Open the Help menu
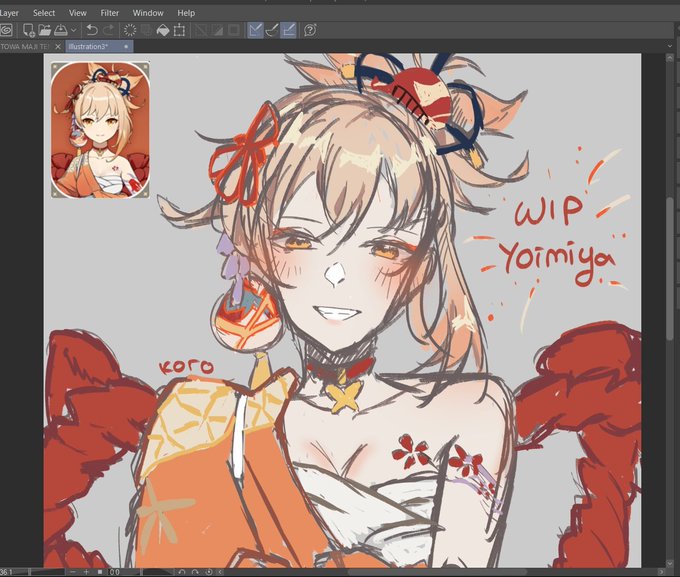This screenshot has width=680, height=577. click(186, 13)
